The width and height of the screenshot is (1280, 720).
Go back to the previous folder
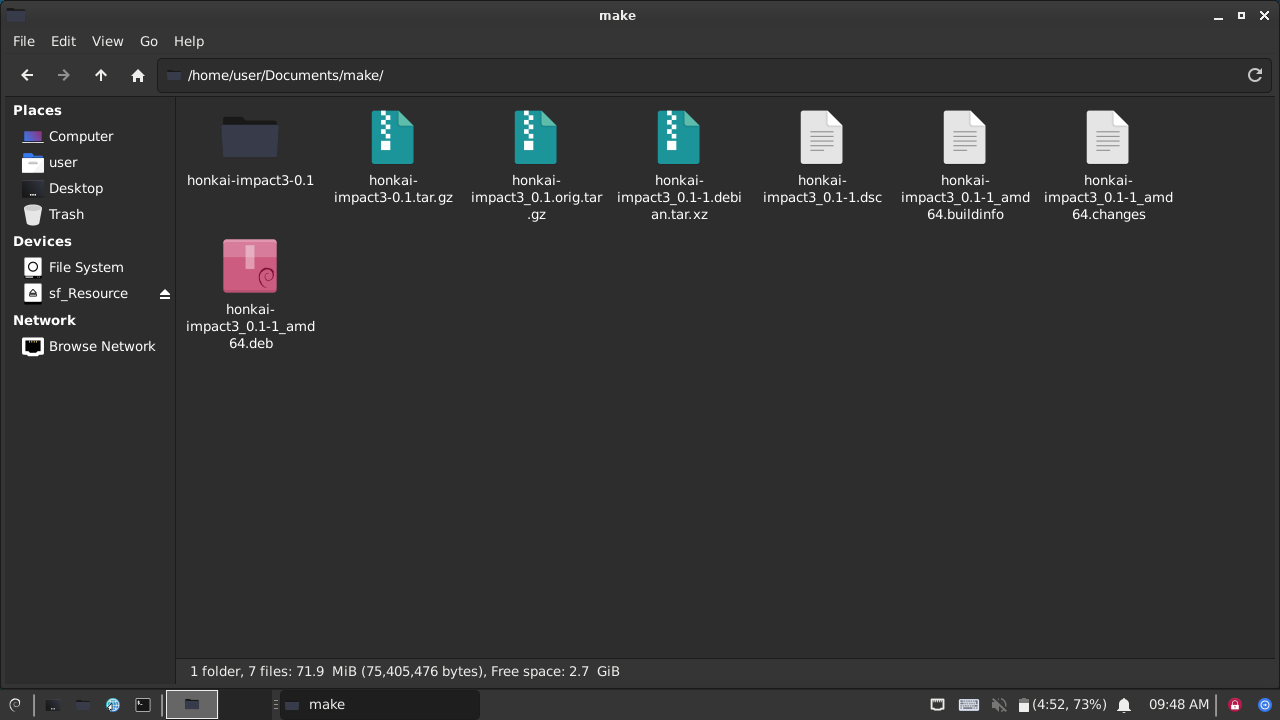coord(27,75)
